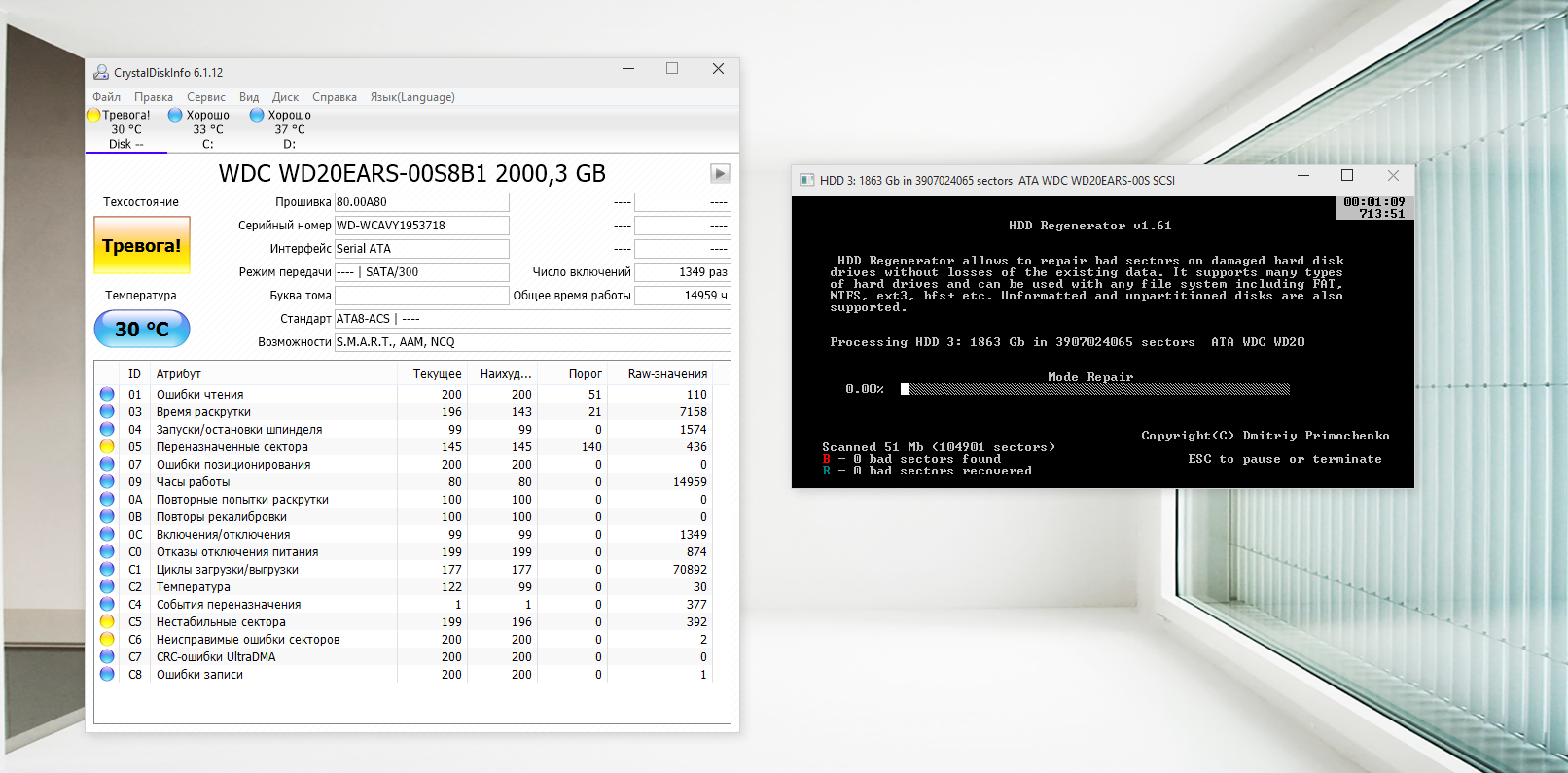Image resolution: width=1568 pixels, height=773 pixels.
Task: Click the serial number field WD-WCAVY1953718
Action: point(422,226)
